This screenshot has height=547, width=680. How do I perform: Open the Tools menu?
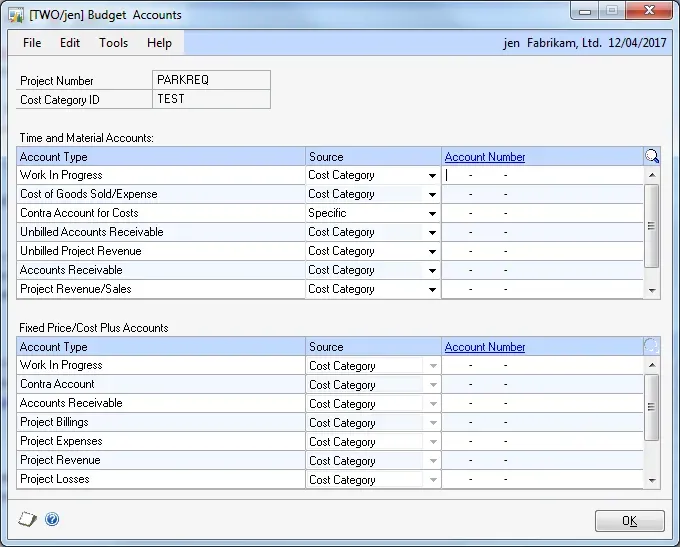(113, 43)
